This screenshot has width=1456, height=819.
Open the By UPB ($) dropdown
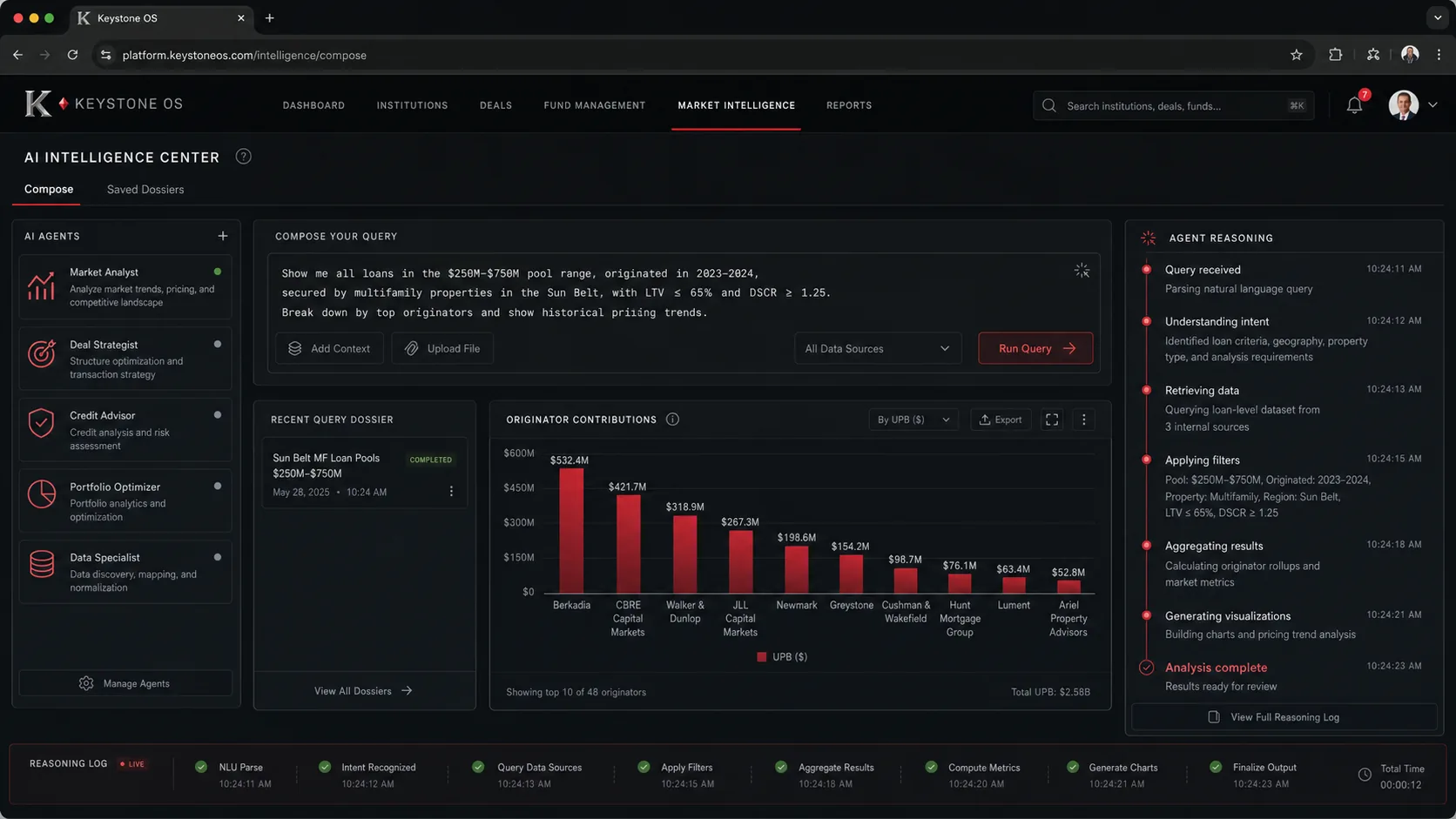coord(913,420)
